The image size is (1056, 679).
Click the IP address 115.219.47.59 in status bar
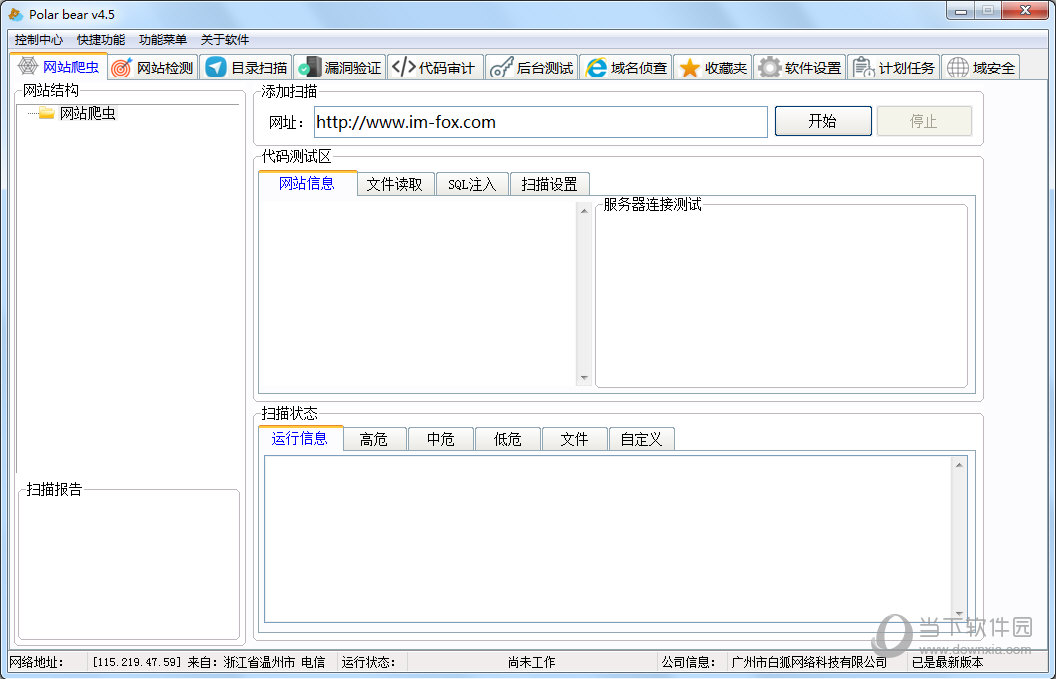[137, 662]
